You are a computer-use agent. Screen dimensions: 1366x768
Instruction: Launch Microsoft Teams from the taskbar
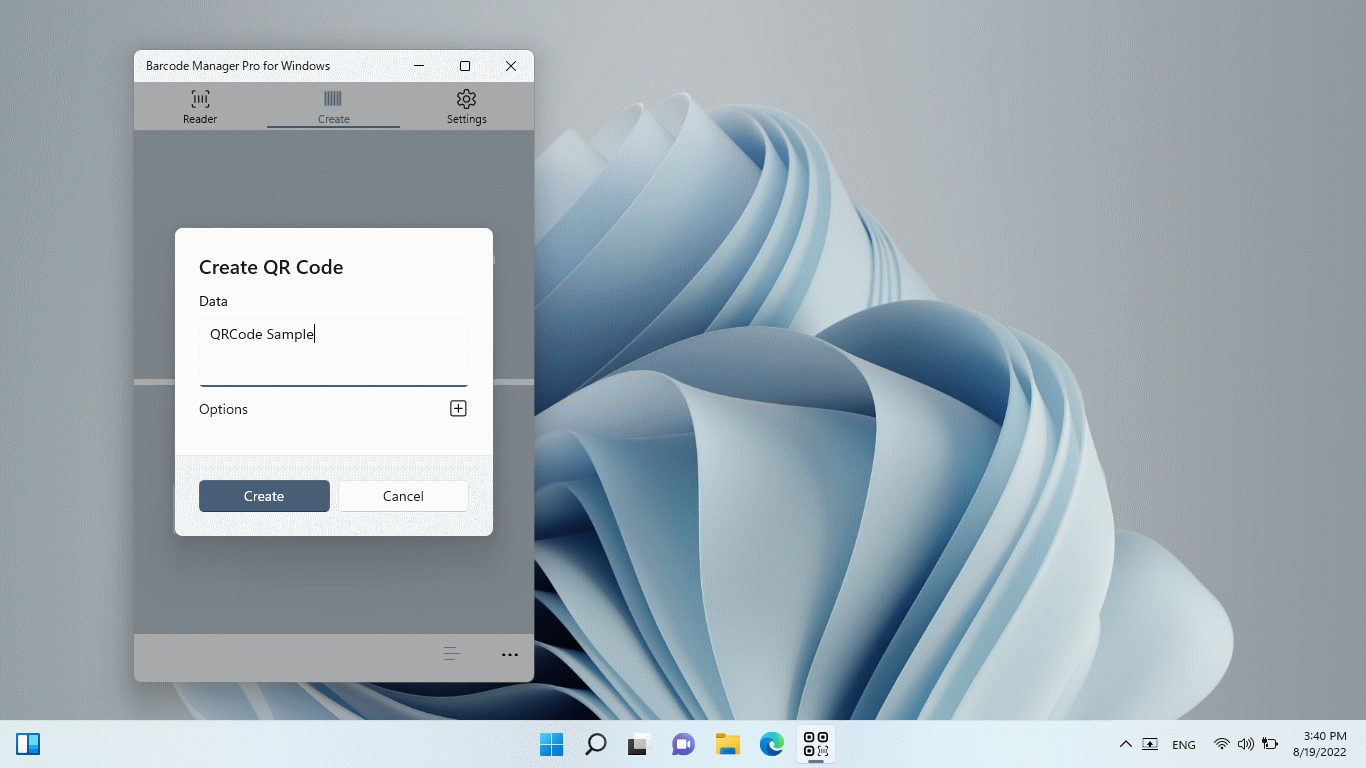click(683, 744)
